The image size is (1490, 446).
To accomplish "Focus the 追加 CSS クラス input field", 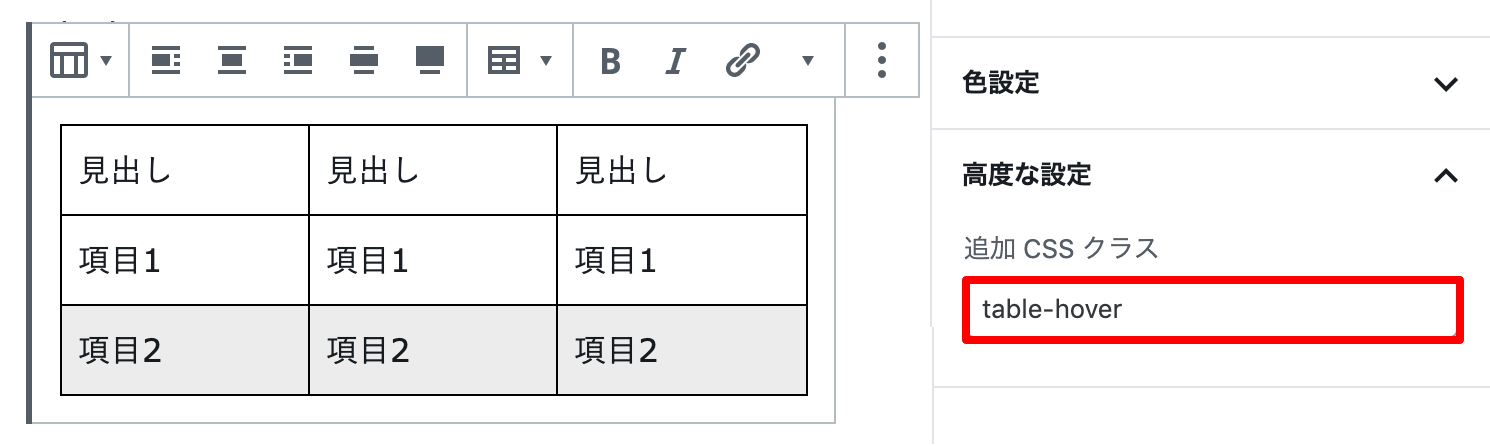I will point(1212,310).
